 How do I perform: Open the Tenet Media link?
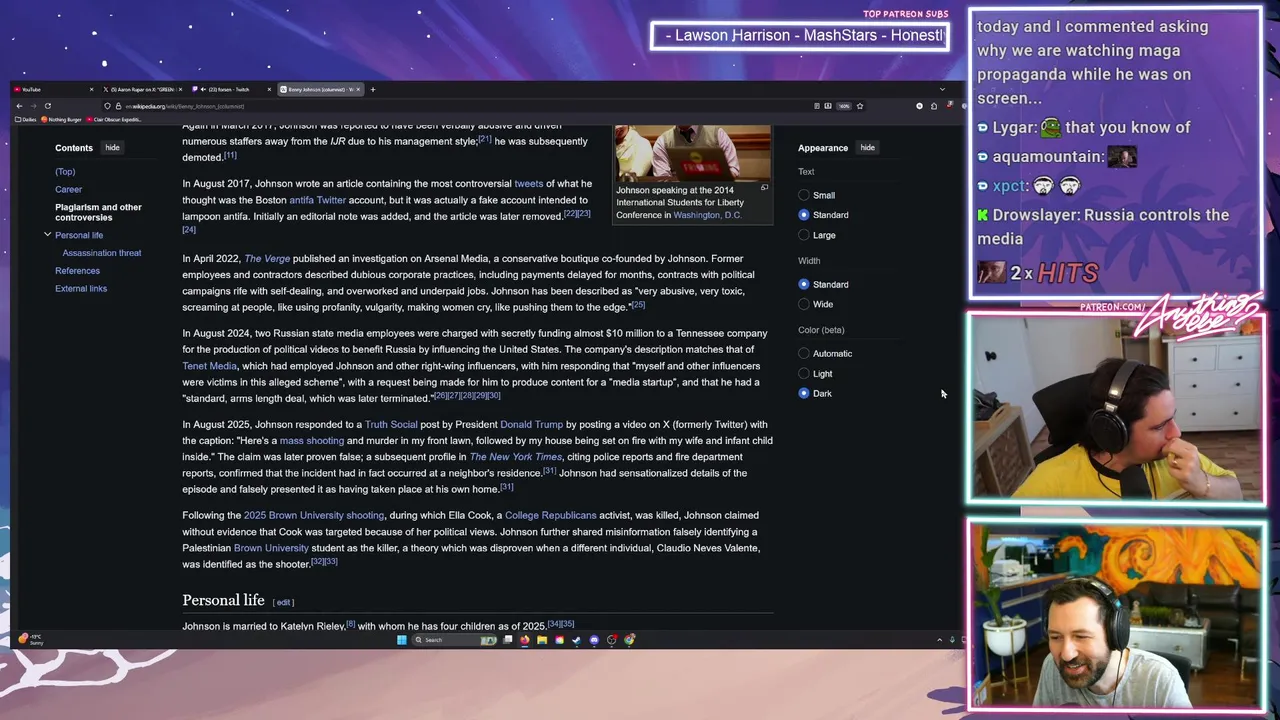pos(209,366)
